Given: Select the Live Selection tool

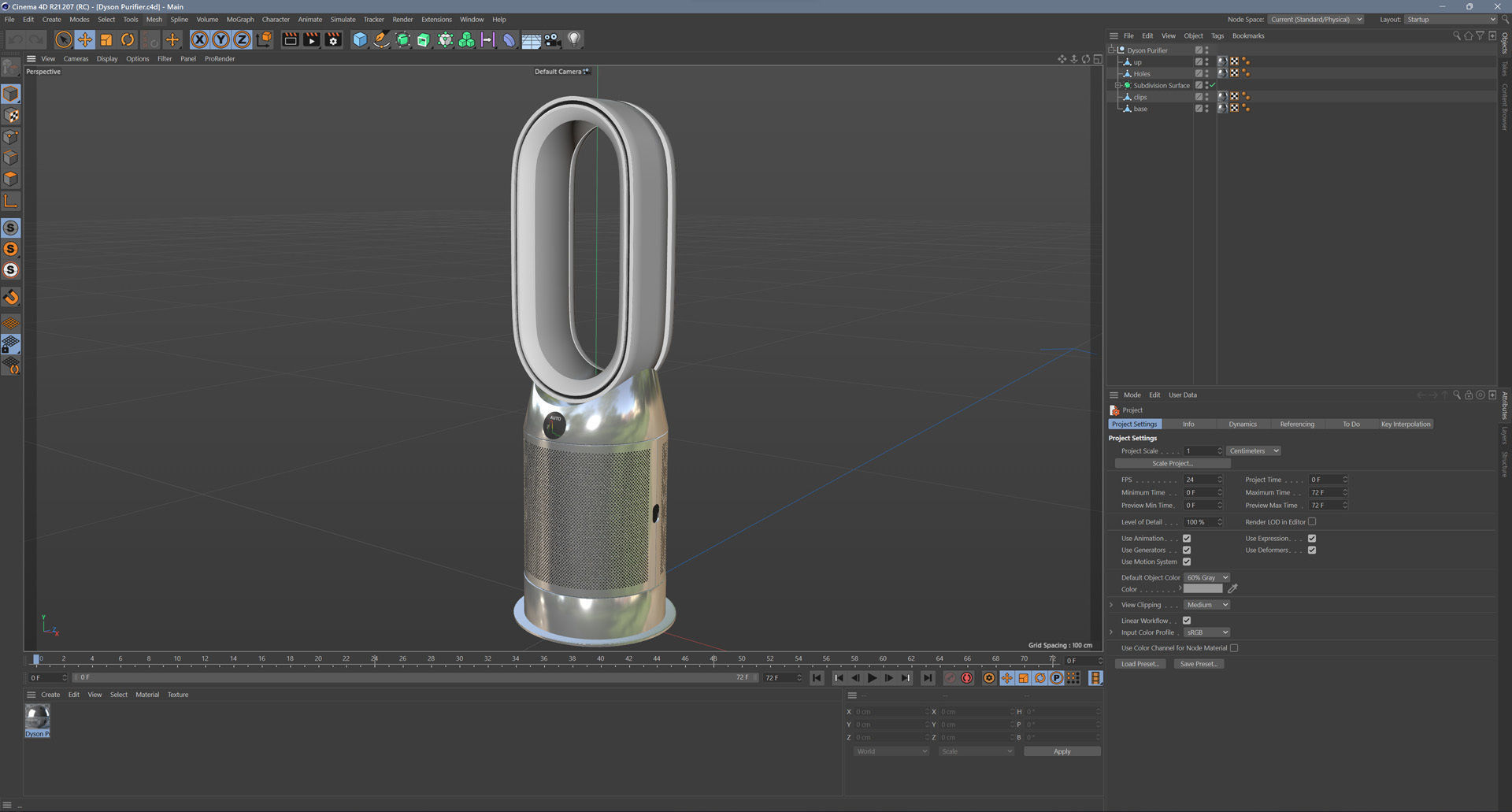Looking at the screenshot, I should 64,39.
